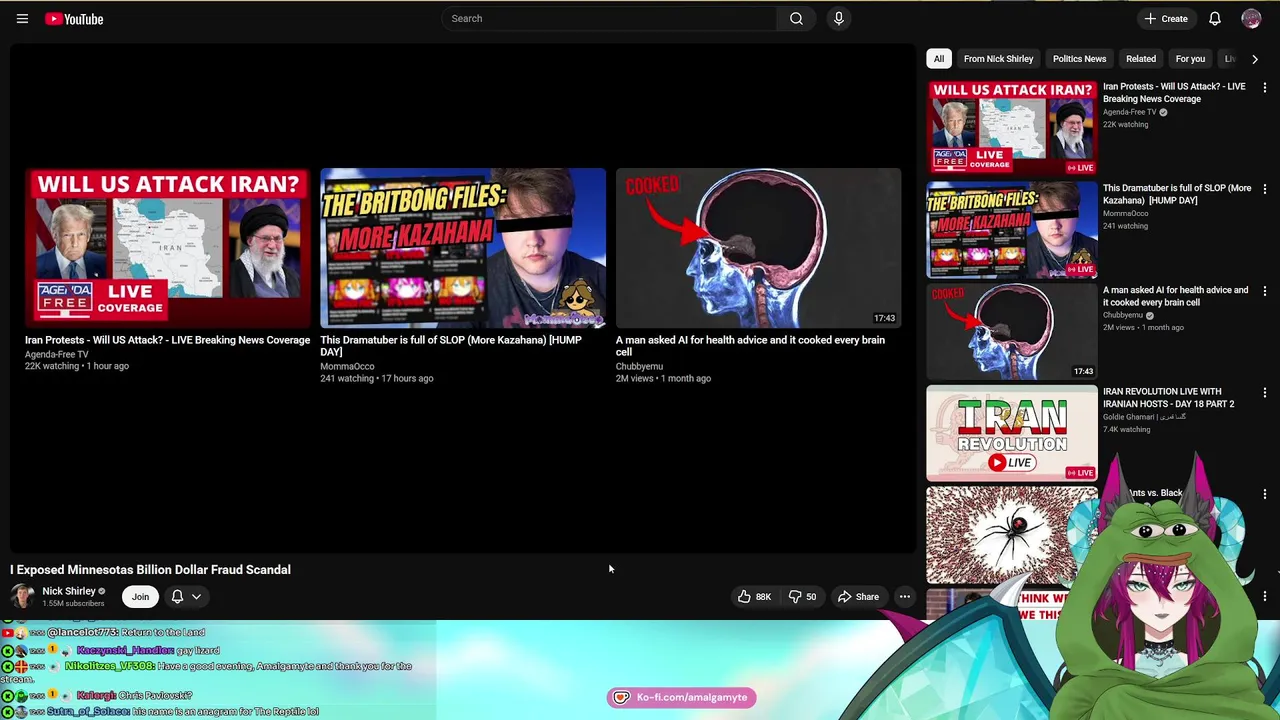Select Politics News filter chip
This screenshot has width=1280, height=720.
tap(1079, 59)
